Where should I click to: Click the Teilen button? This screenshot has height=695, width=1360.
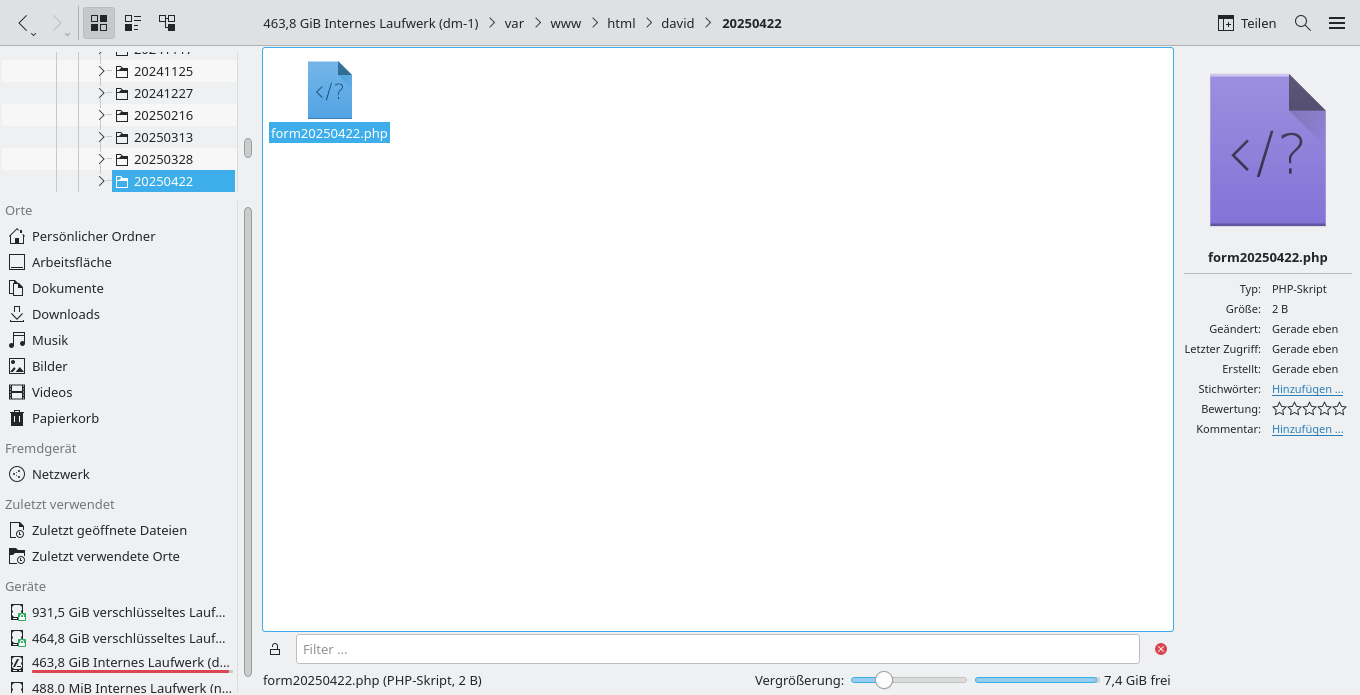[1246, 22]
